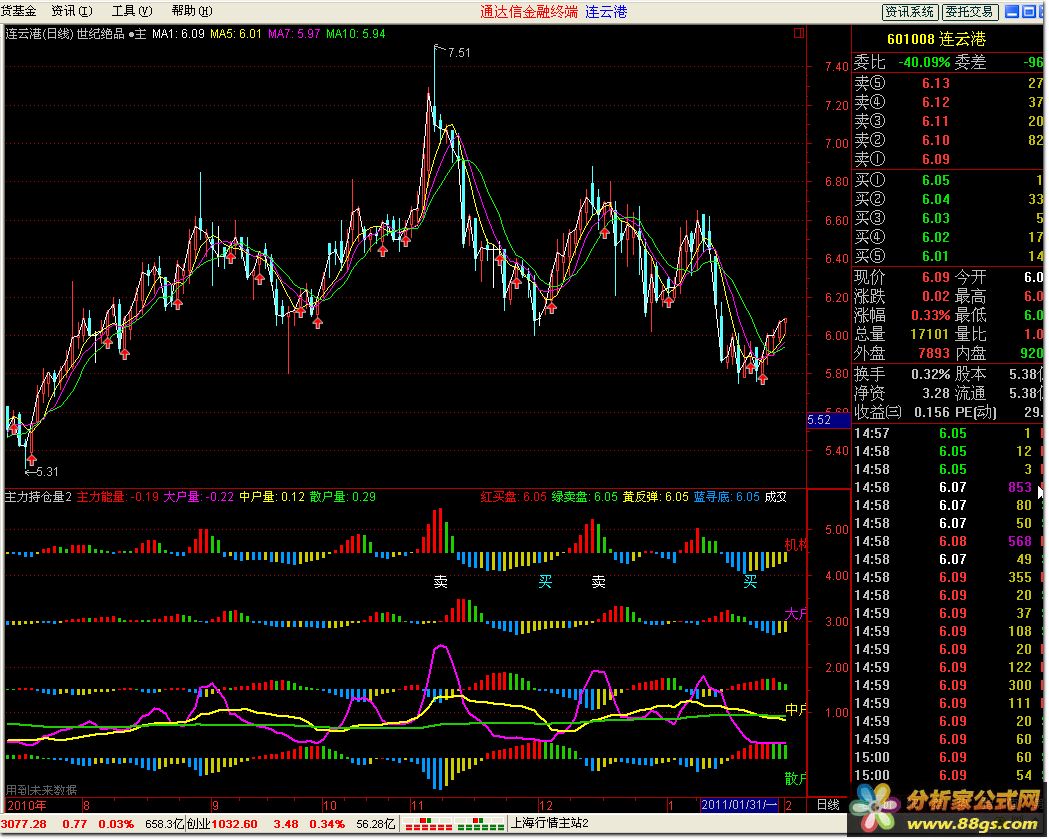Click the 买 buy signal below the late-January bars
Viewport: 1049px width, 839px height.
[750, 581]
